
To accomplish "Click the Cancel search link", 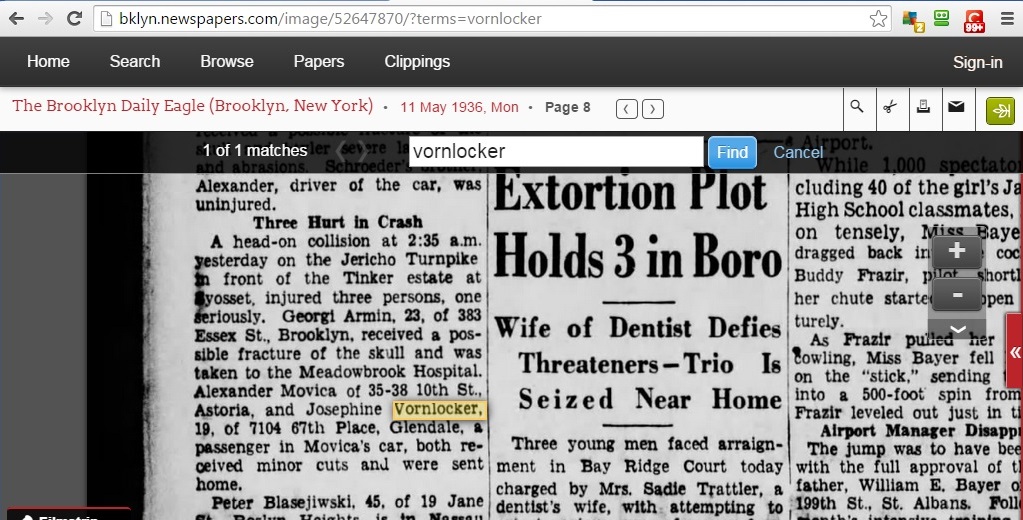I will point(798,152).
